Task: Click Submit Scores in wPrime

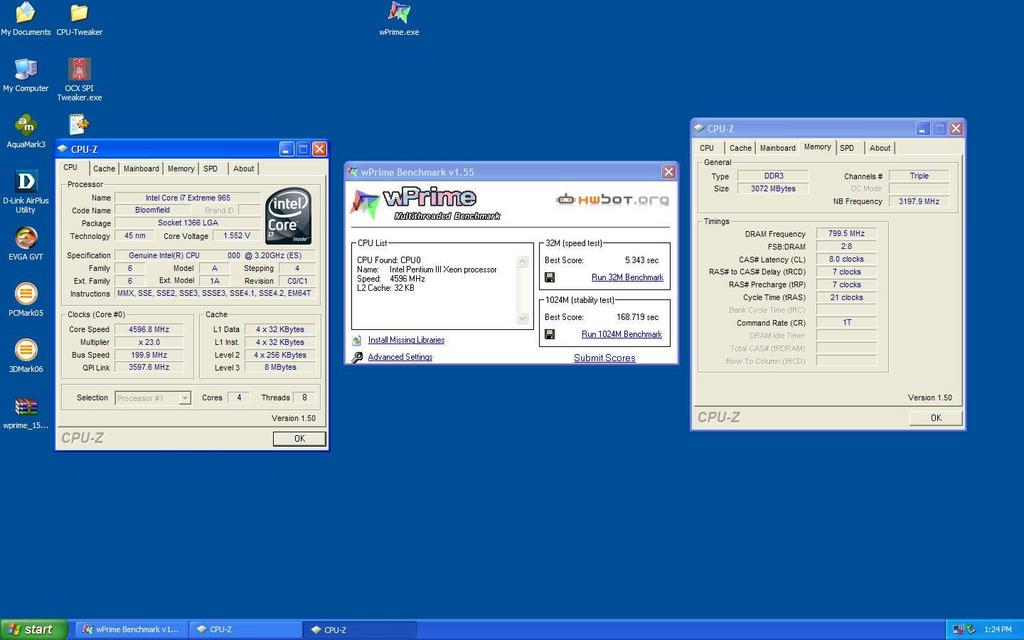Action: (x=605, y=358)
